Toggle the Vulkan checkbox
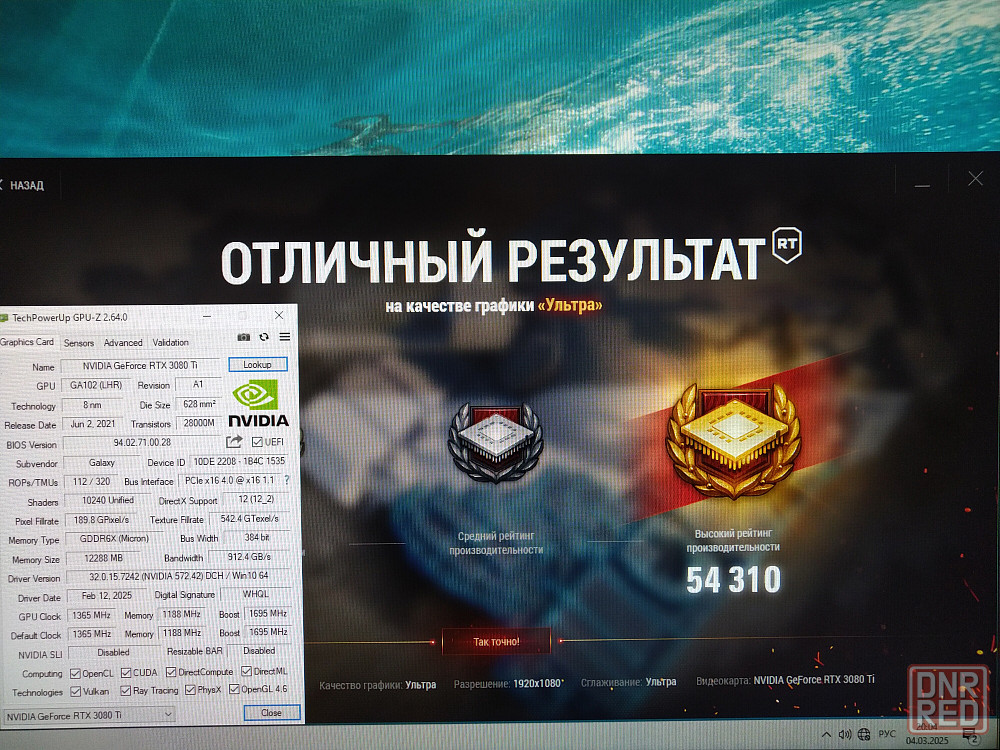Screen dimensions: 1000x750 pyautogui.click(x=75, y=691)
